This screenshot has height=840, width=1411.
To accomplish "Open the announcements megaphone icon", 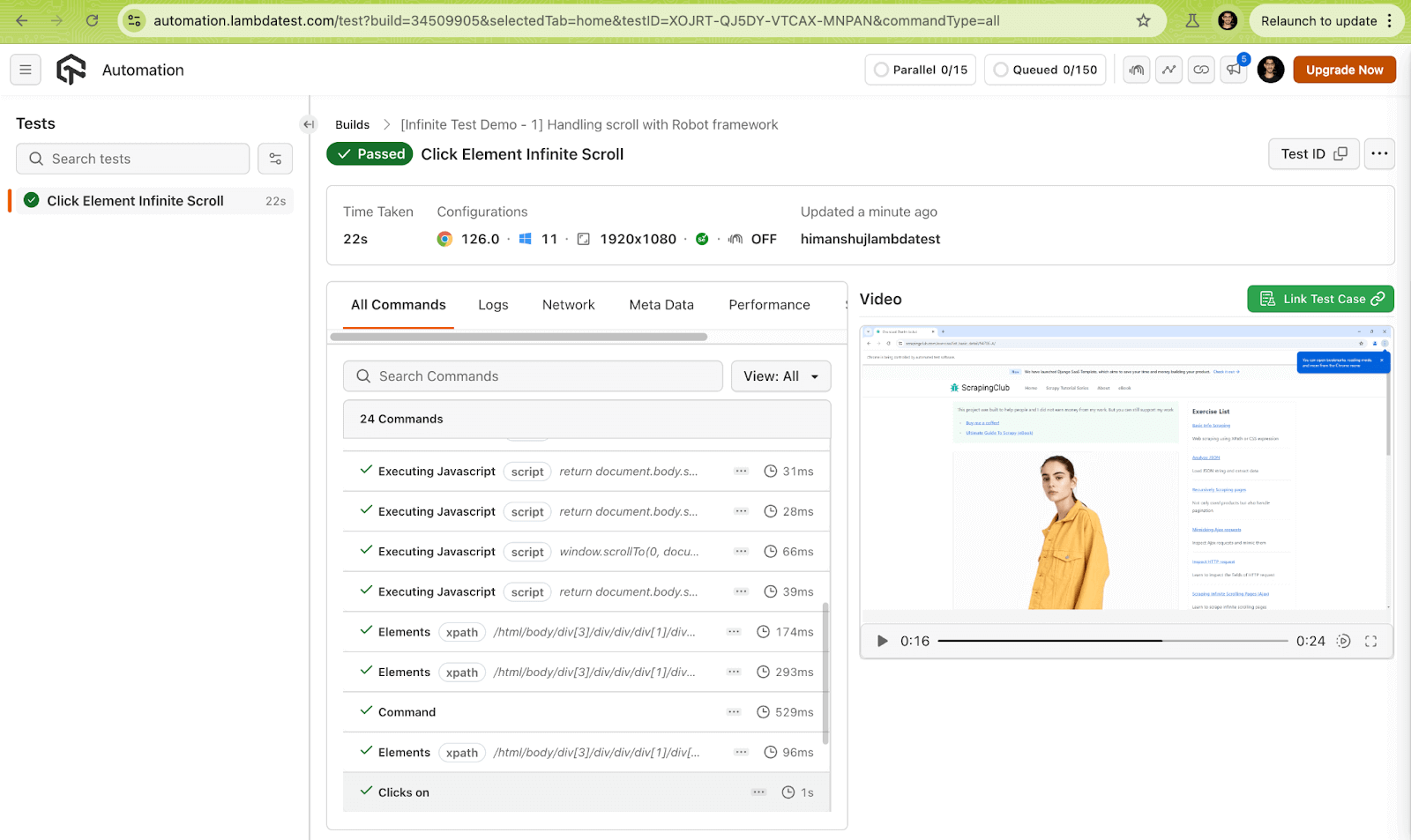I will (x=1233, y=70).
